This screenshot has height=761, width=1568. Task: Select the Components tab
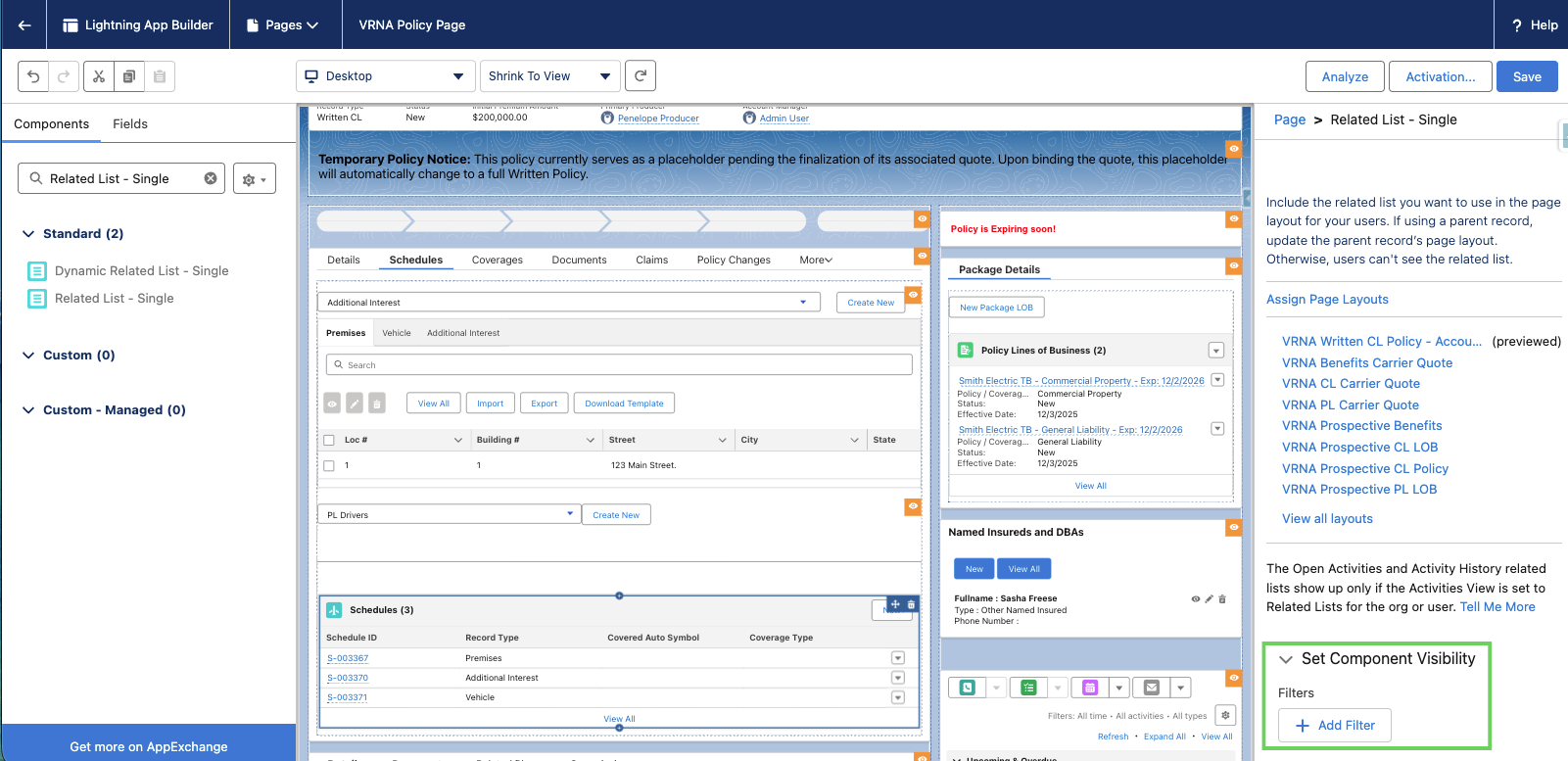51,124
